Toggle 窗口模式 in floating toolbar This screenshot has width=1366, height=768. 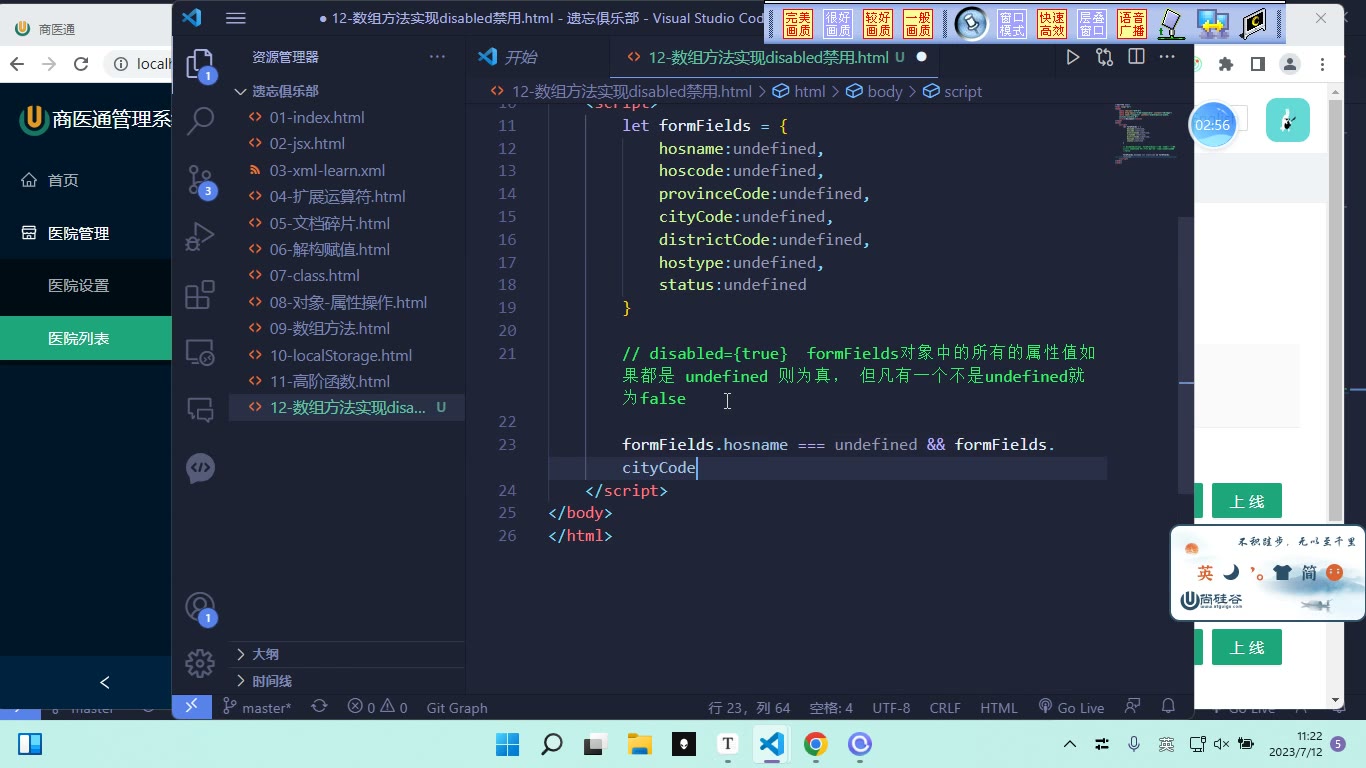(x=1012, y=24)
